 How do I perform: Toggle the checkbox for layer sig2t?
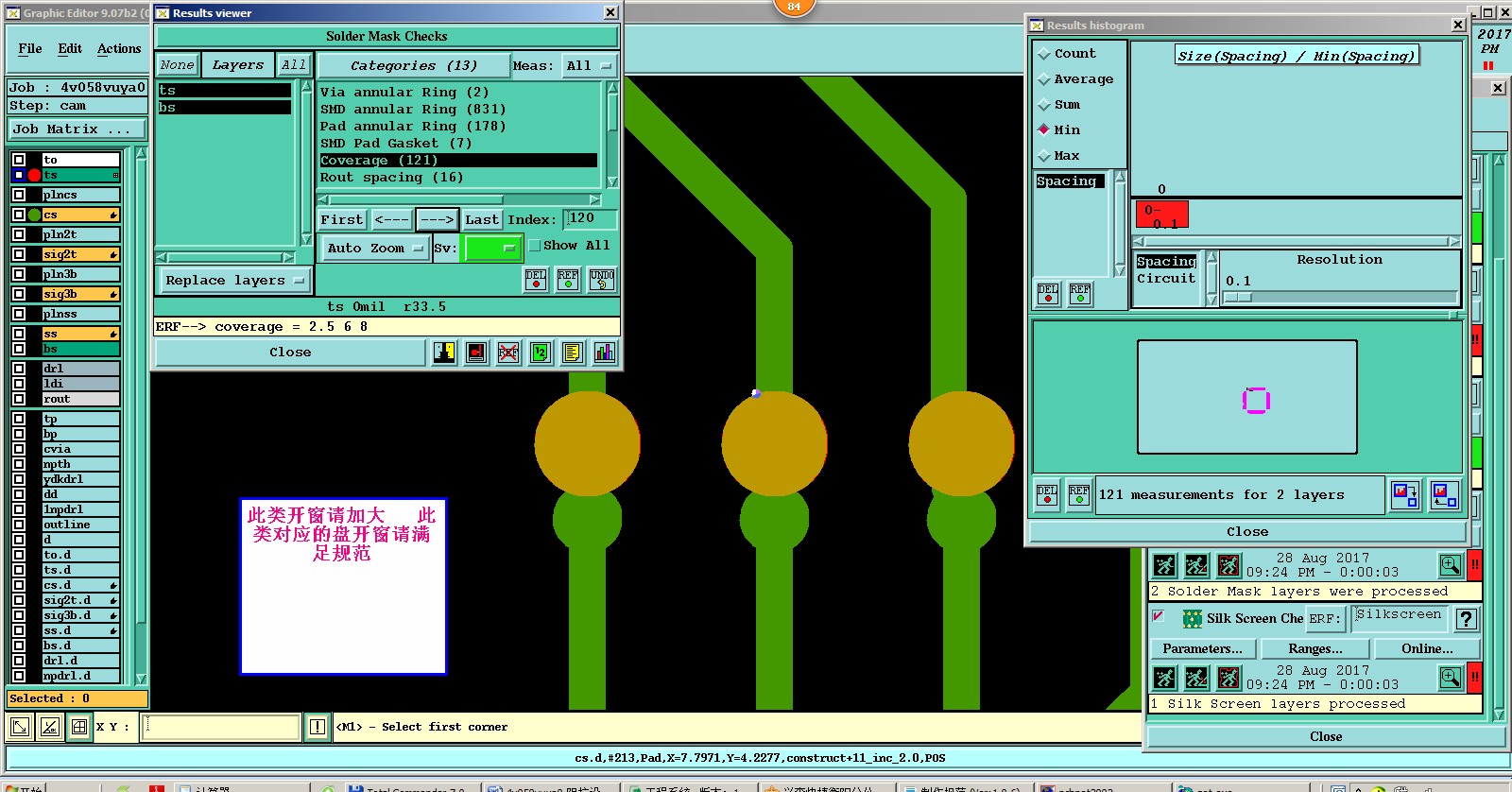pyautogui.click(x=19, y=254)
